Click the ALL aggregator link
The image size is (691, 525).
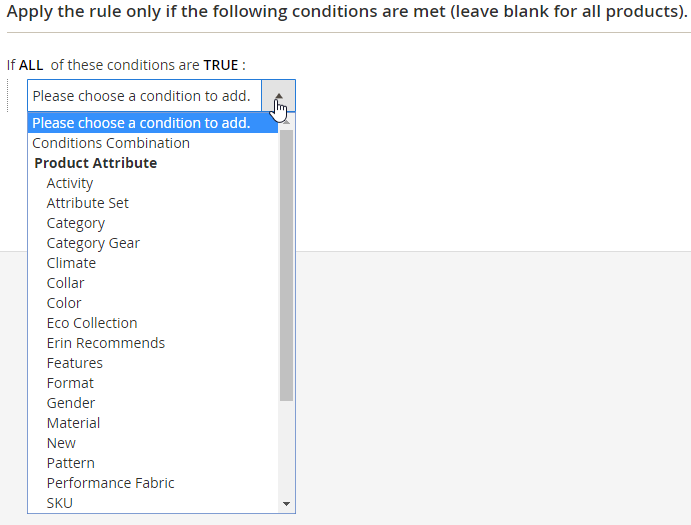tap(31, 65)
